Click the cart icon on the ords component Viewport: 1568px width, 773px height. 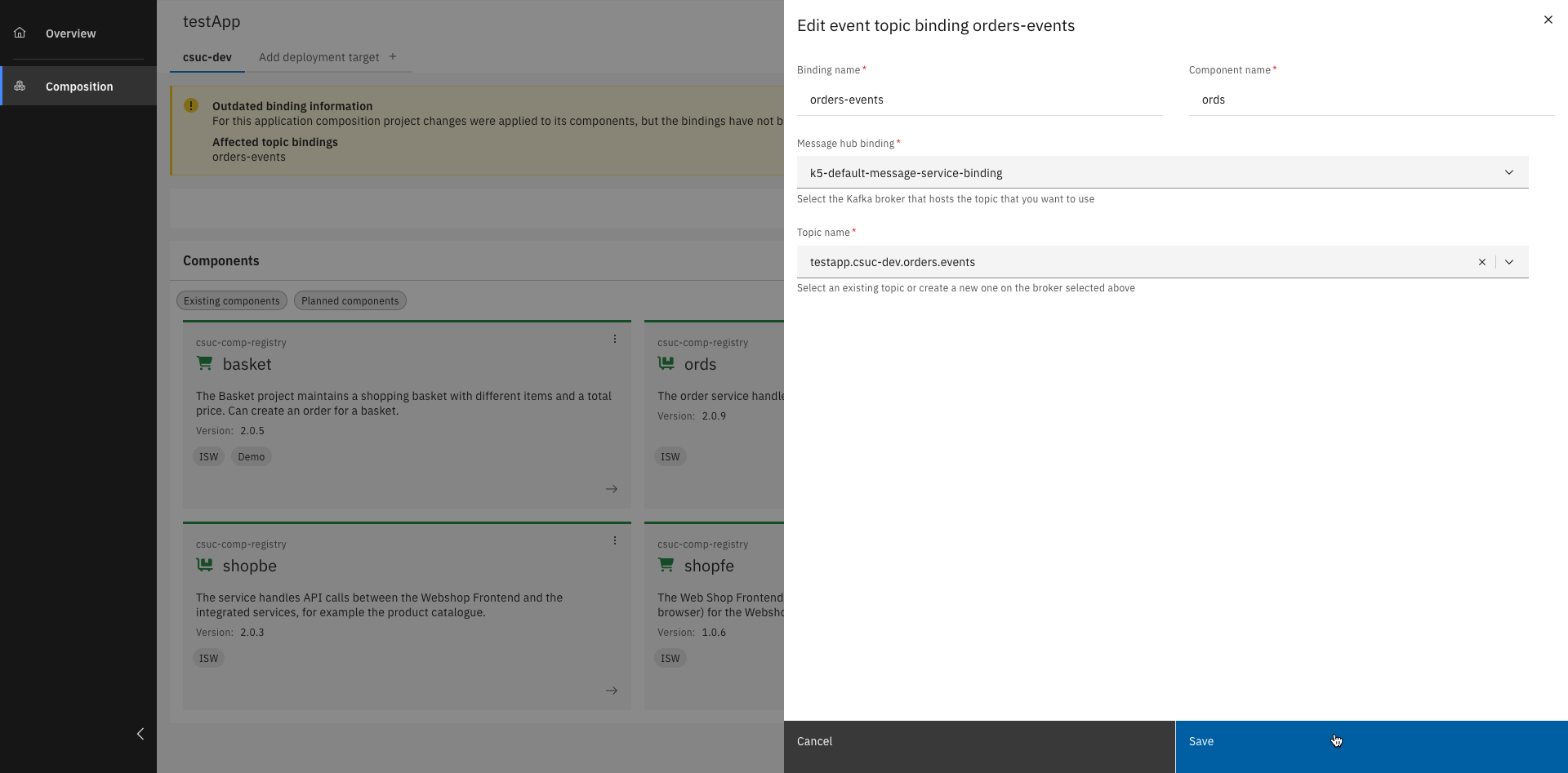[x=666, y=362]
